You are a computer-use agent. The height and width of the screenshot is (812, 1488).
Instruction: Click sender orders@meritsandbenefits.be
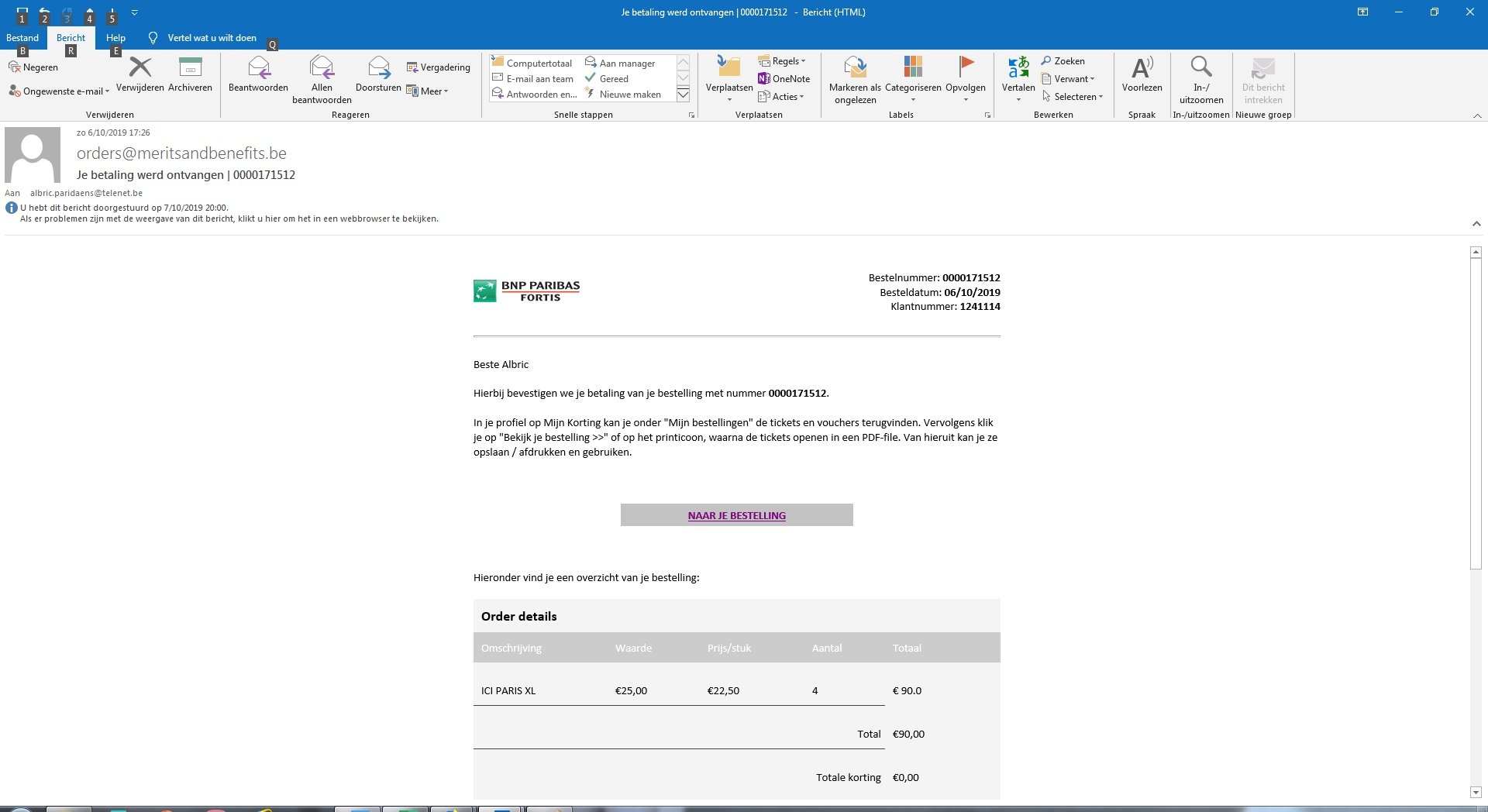click(x=181, y=153)
